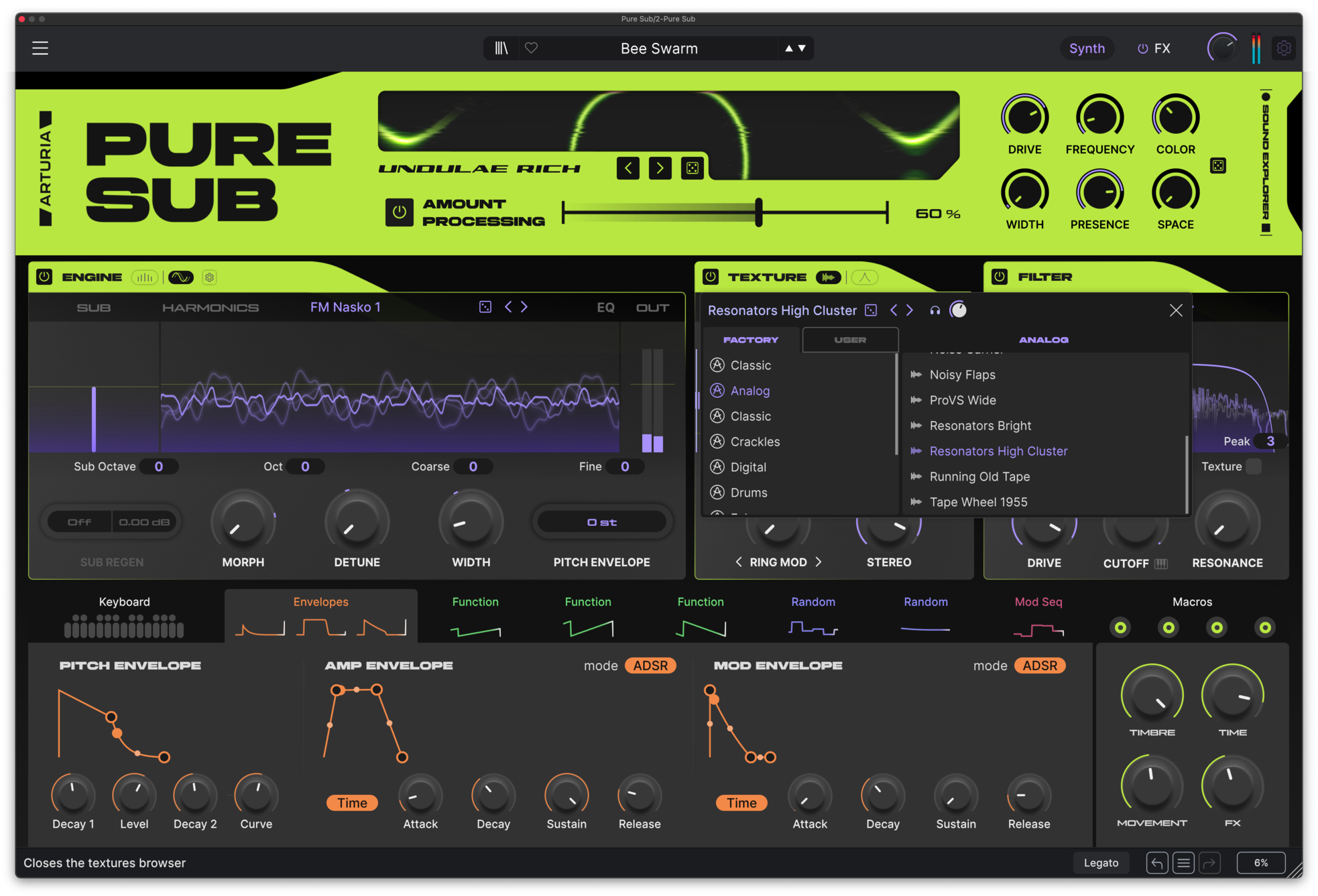Go to next texture with right chevron
Viewport: 1318px width, 896px height.
(x=910, y=310)
